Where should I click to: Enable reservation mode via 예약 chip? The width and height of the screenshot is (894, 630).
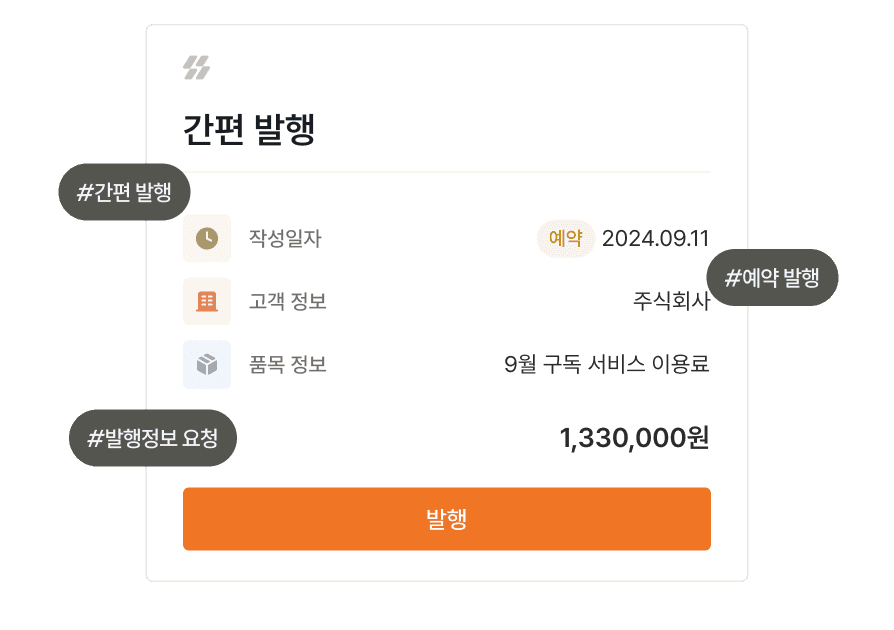pos(566,238)
